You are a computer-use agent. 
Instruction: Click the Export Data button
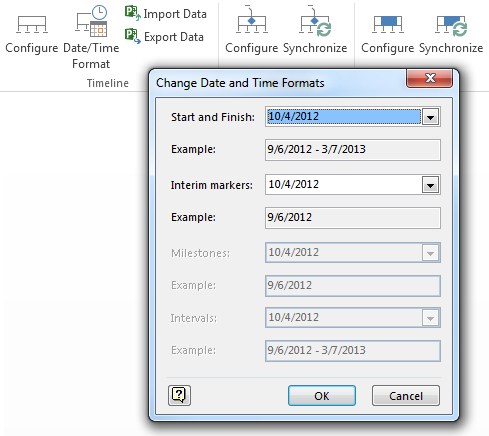click(x=164, y=37)
